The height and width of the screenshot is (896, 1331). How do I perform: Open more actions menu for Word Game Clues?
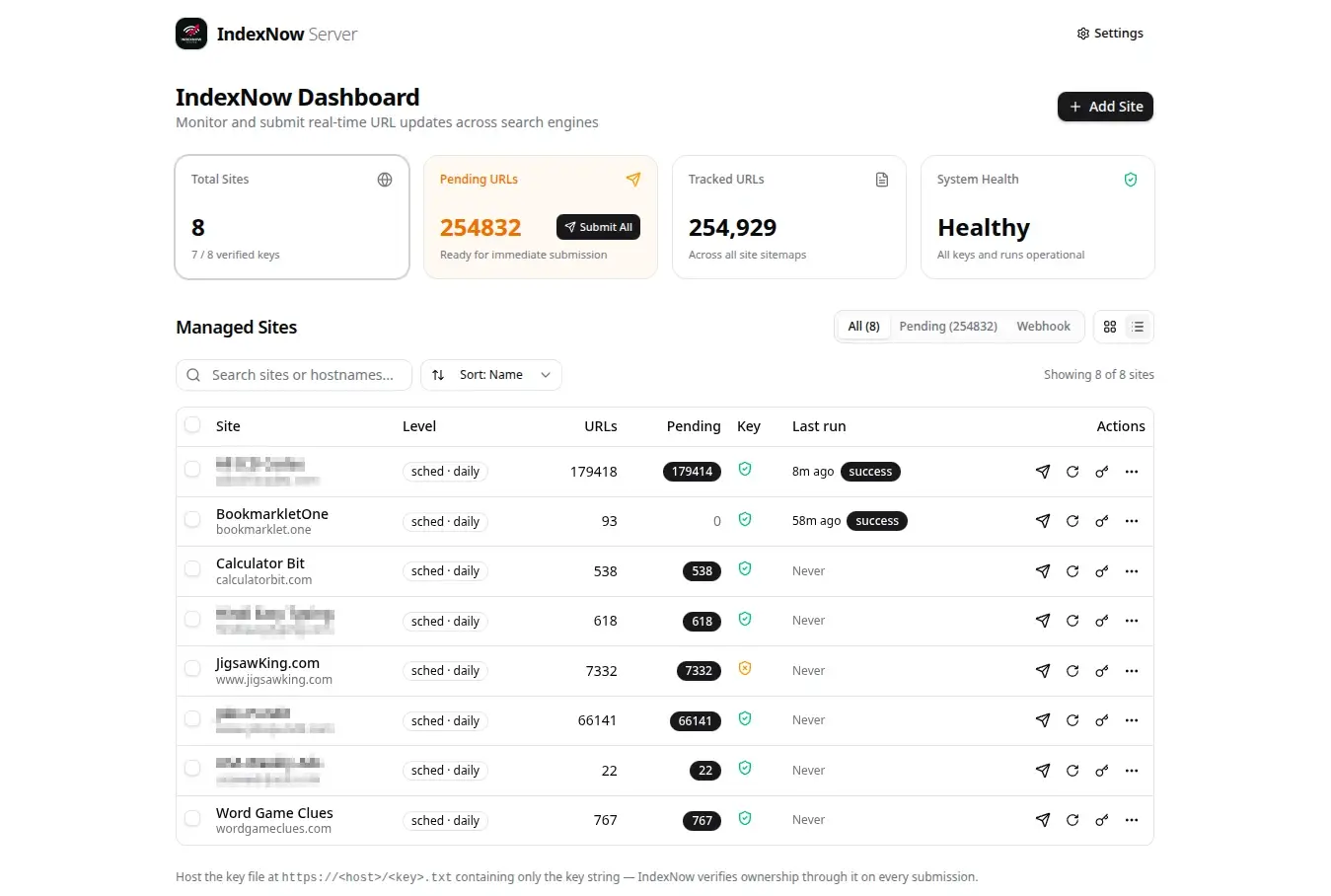pos(1132,820)
